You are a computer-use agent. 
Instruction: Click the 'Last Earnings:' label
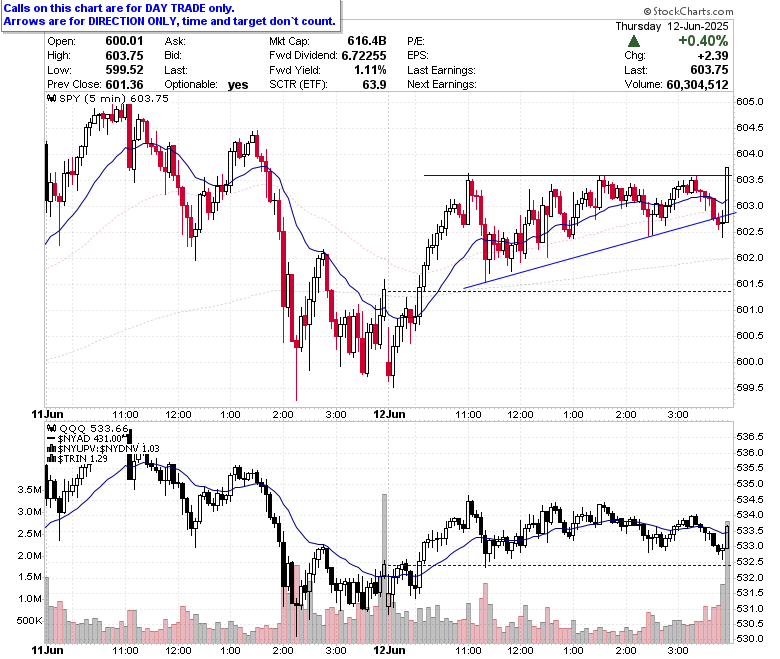point(441,70)
